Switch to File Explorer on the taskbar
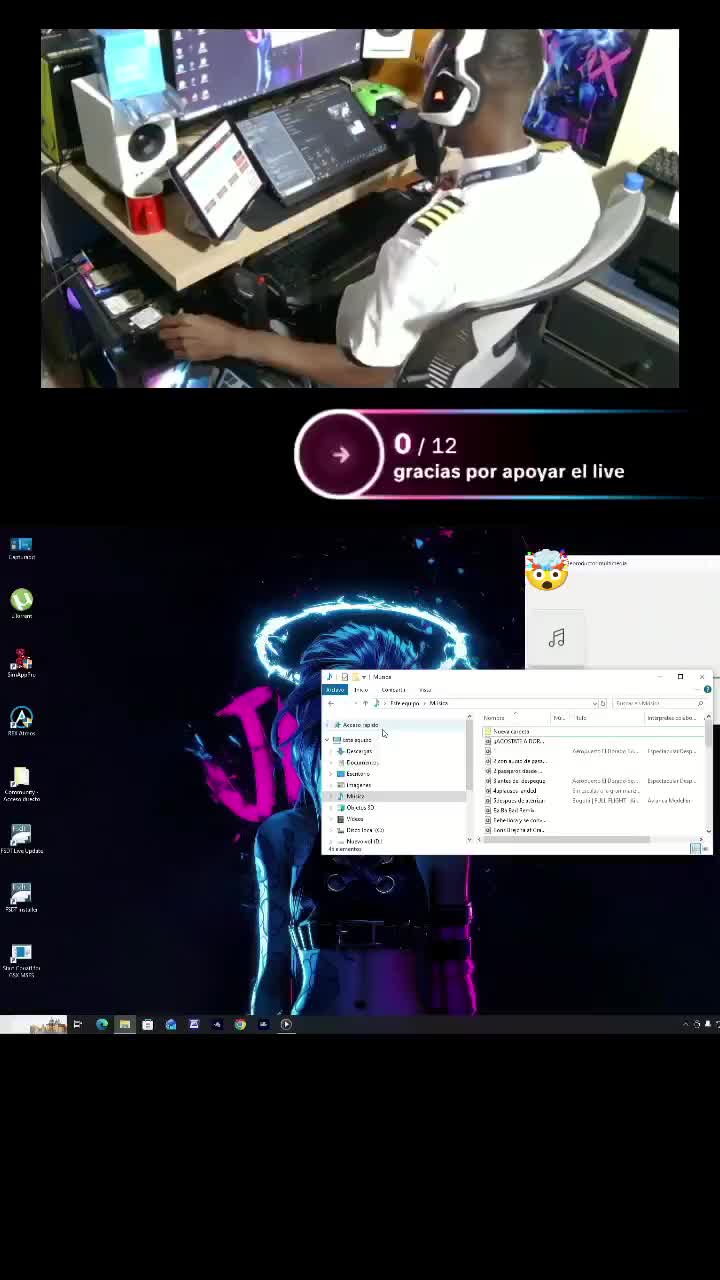Screen dimensions: 720x1280 tap(125, 1024)
